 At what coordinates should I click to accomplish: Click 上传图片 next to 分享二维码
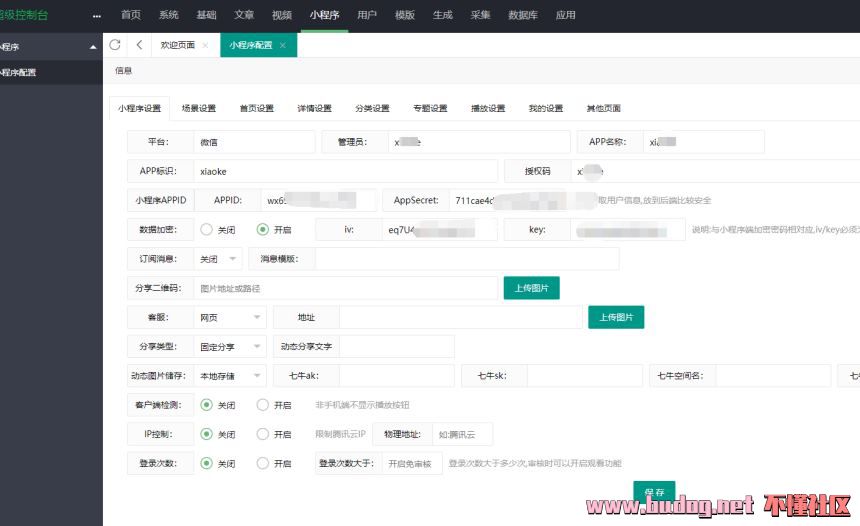(x=531, y=288)
